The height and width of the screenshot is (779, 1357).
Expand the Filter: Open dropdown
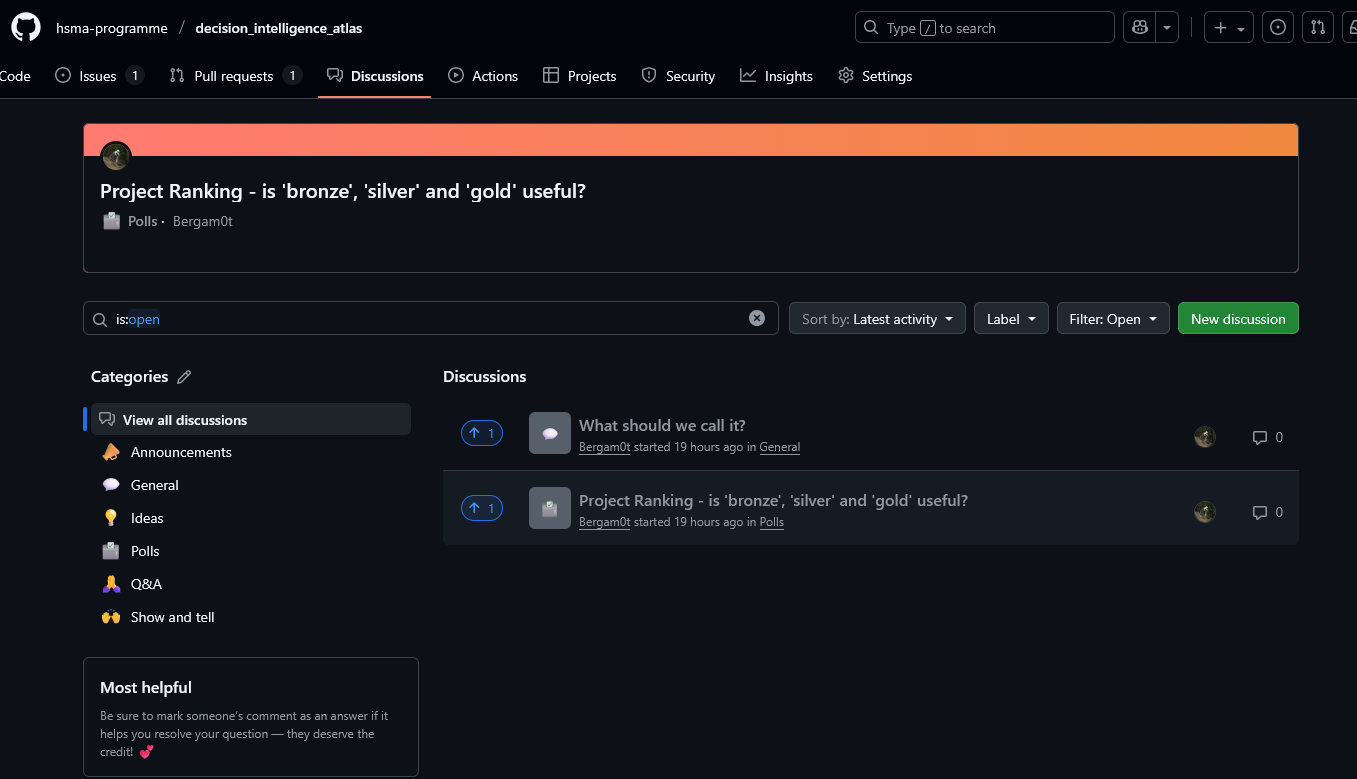pyautogui.click(x=1112, y=319)
